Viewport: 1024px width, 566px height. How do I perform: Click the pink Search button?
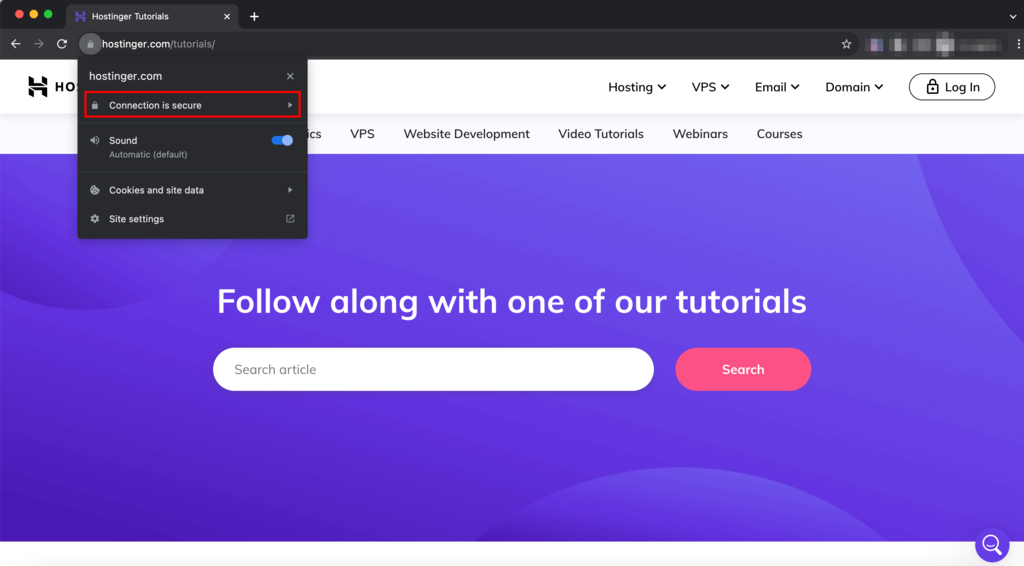(x=743, y=369)
